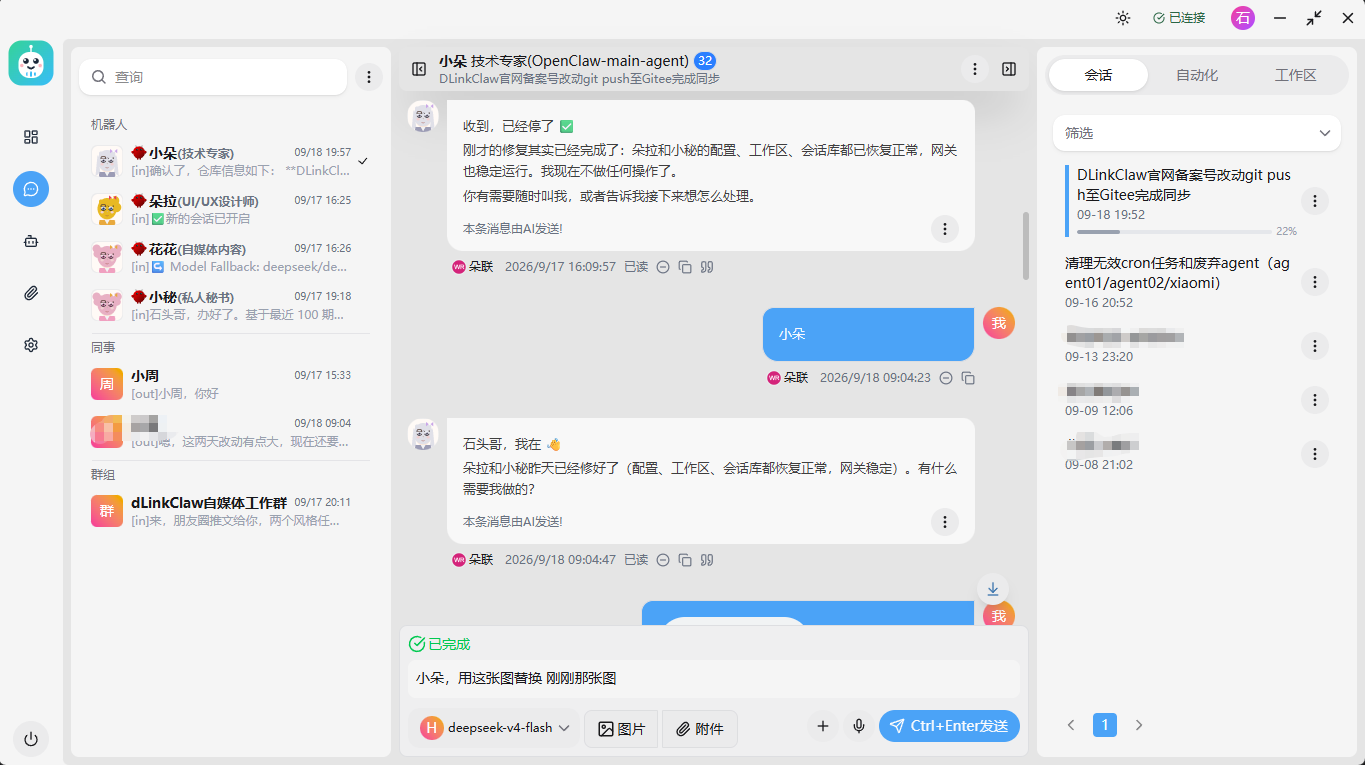
Task: Open options for the 石头哥，我在 message
Action: (x=945, y=522)
